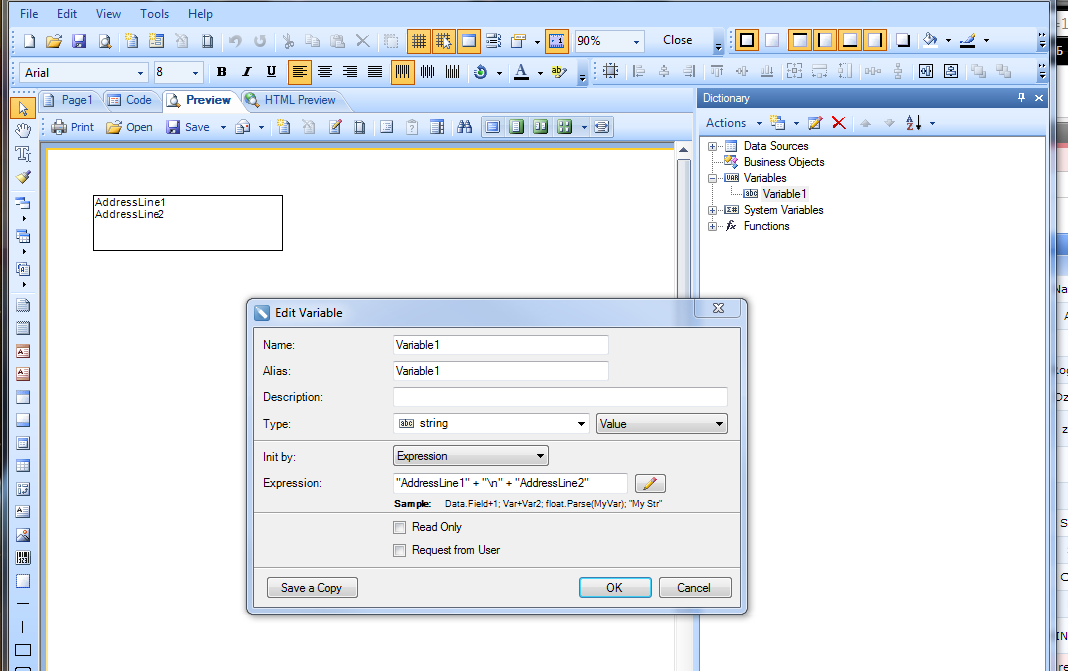
Task: Click Open in preview toolbar
Action: [129, 127]
